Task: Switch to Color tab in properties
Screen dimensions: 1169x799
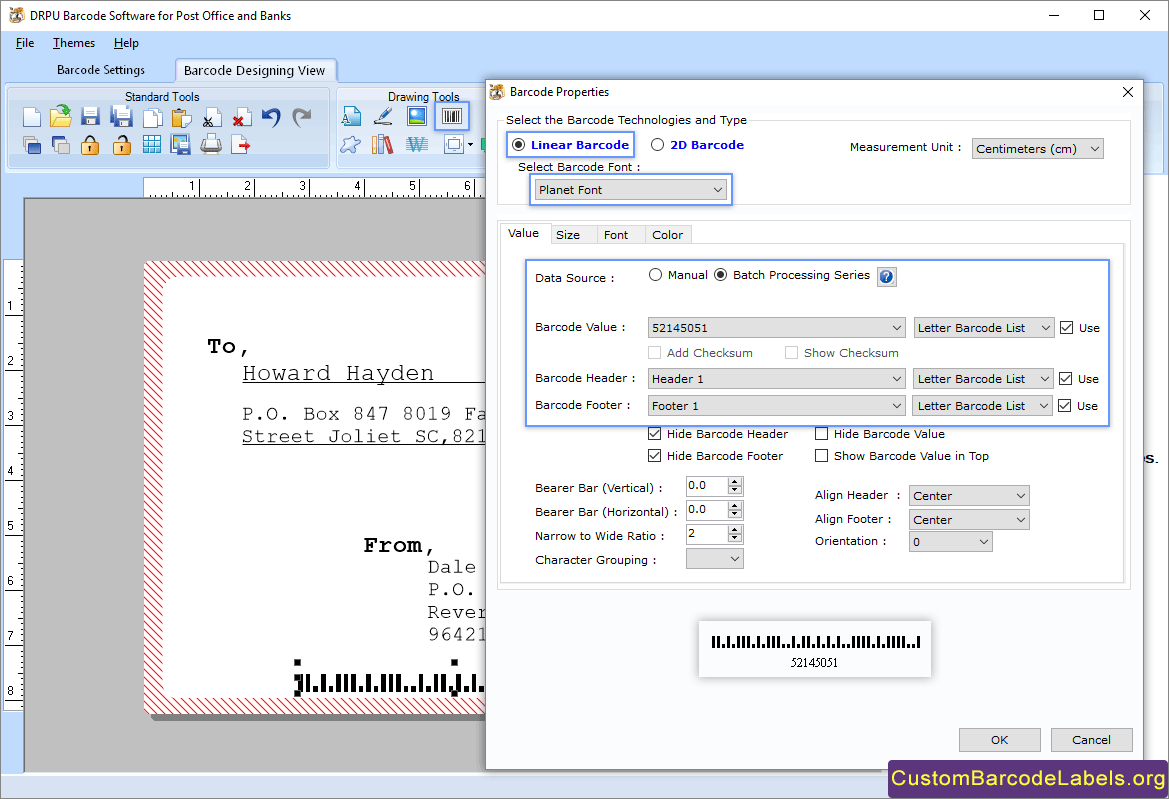Action: click(667, 235)
